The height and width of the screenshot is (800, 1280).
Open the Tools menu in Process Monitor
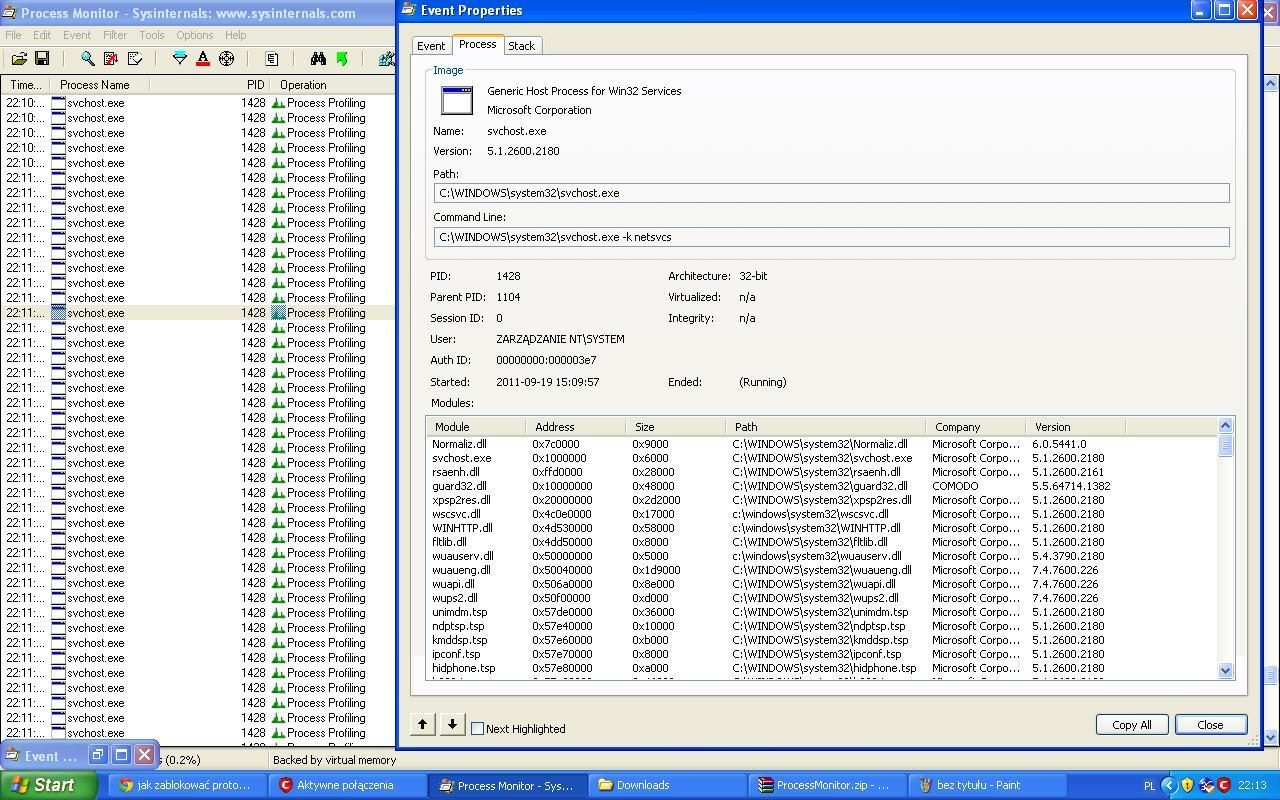coord(152,35)
